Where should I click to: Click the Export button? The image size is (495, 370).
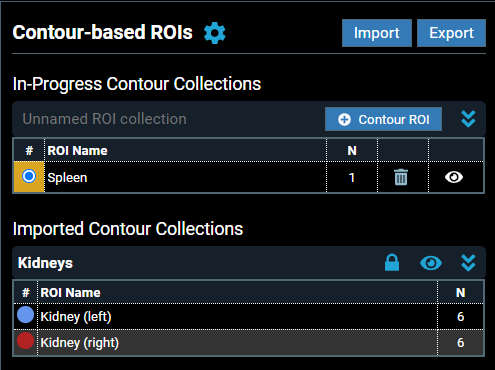(x=451, y=33)
